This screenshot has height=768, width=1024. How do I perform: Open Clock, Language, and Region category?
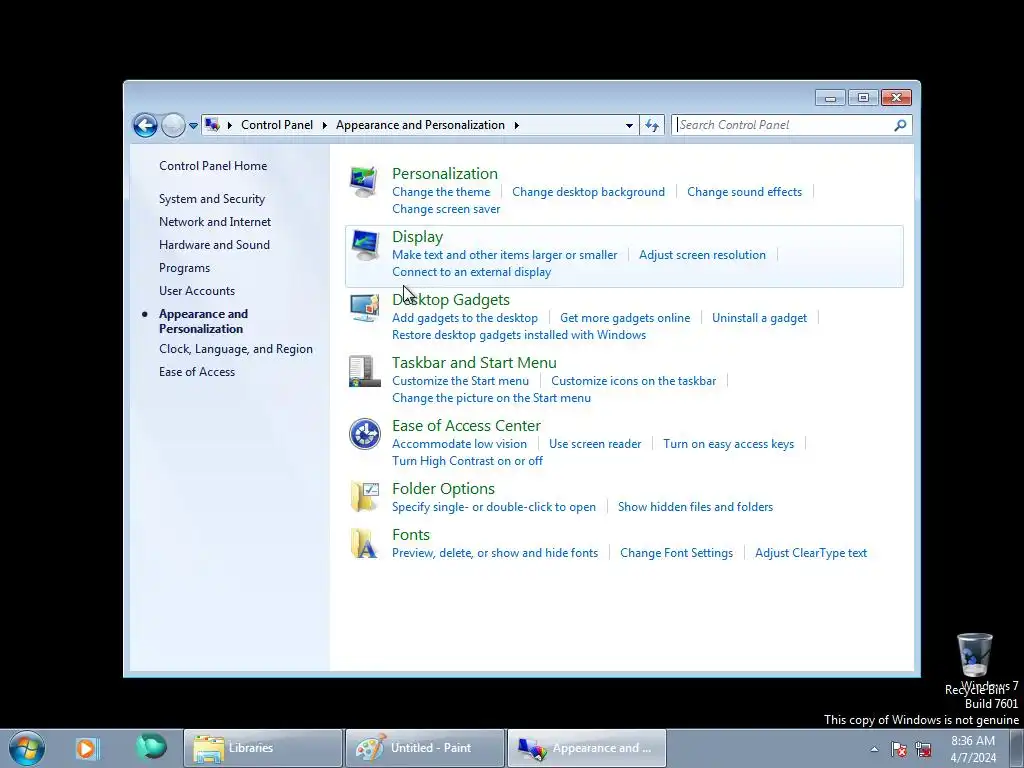(236, 349)
